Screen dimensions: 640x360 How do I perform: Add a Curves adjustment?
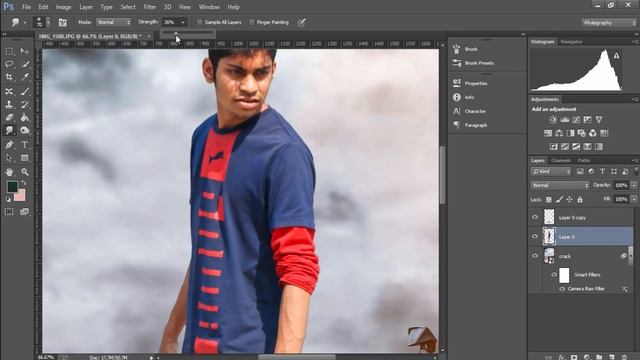point(576,120)
